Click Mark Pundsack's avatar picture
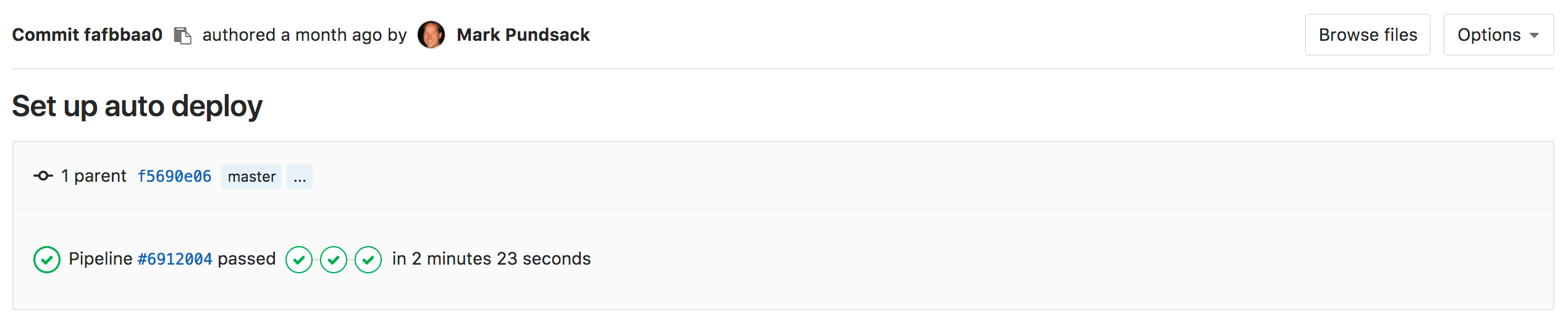Image resolution: width=1568 pixels, height=324 pixels. tap(431, 35)
